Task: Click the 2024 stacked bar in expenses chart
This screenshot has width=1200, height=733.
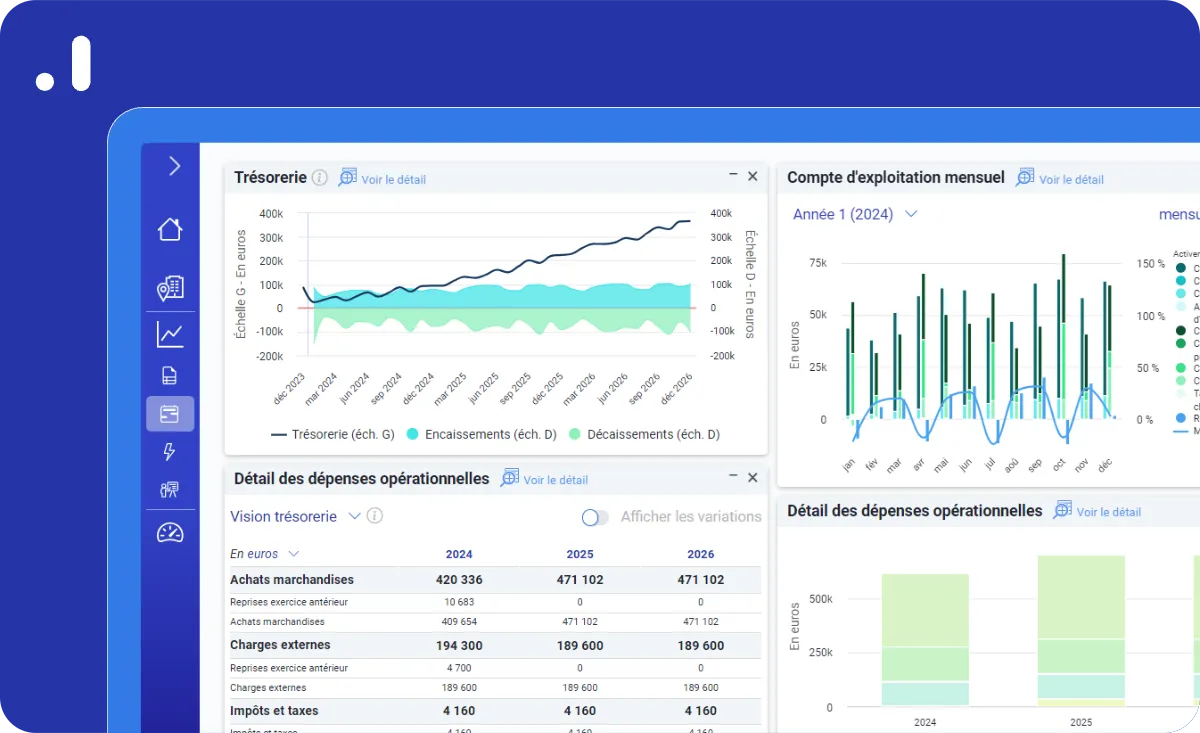Action: click(x=925, y=640)
